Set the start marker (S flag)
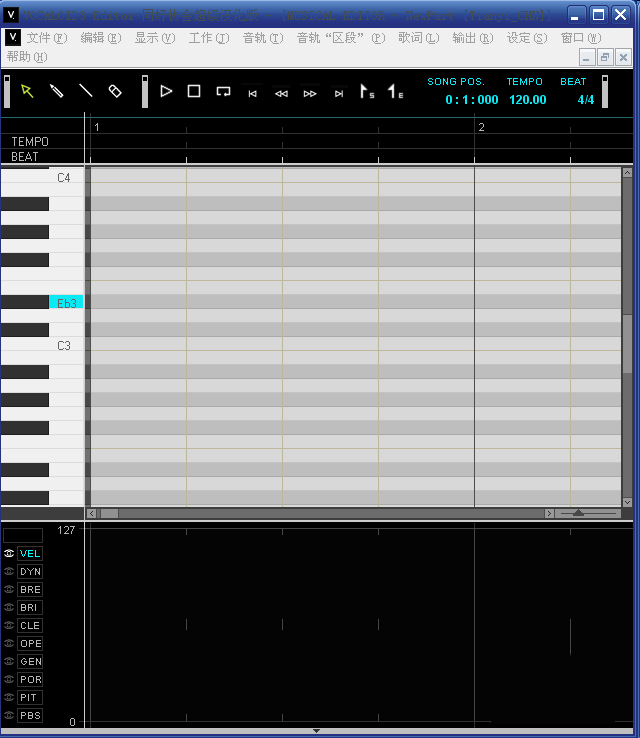This screenshot has width=640, height=738. tap(367, 91)
